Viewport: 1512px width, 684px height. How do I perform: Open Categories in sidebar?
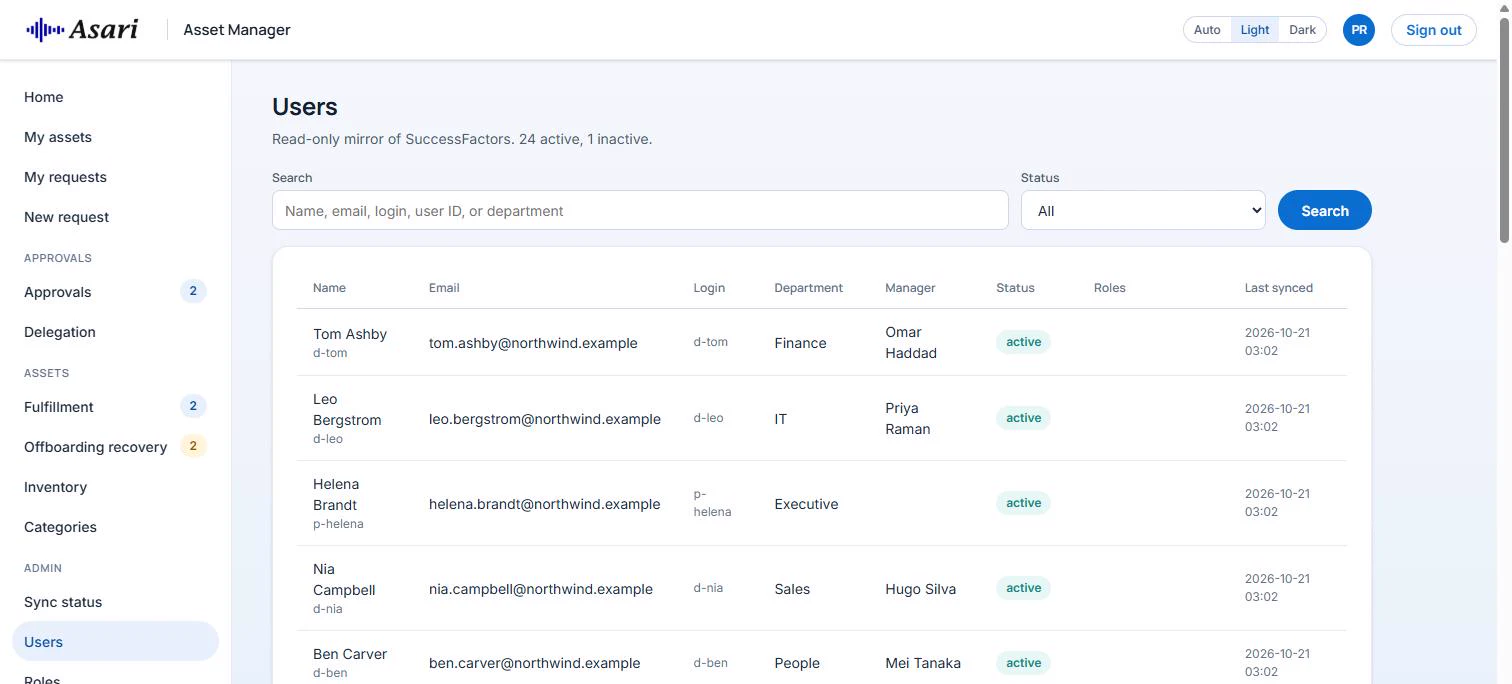click(x=115, y=527)
